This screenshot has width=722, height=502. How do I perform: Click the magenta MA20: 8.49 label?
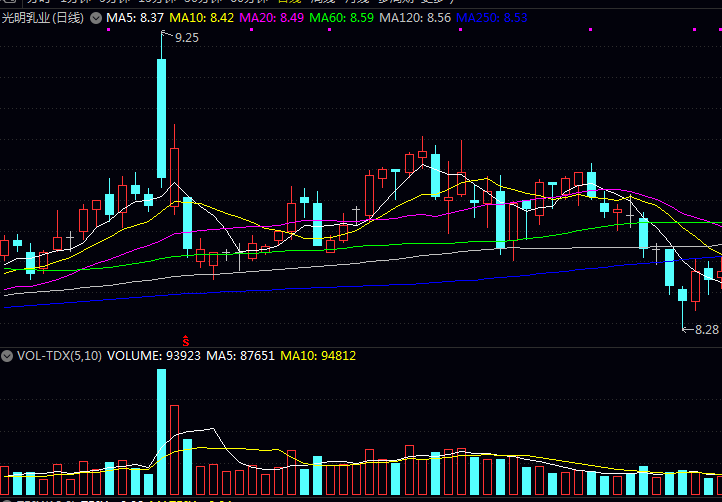coord(272,18)
